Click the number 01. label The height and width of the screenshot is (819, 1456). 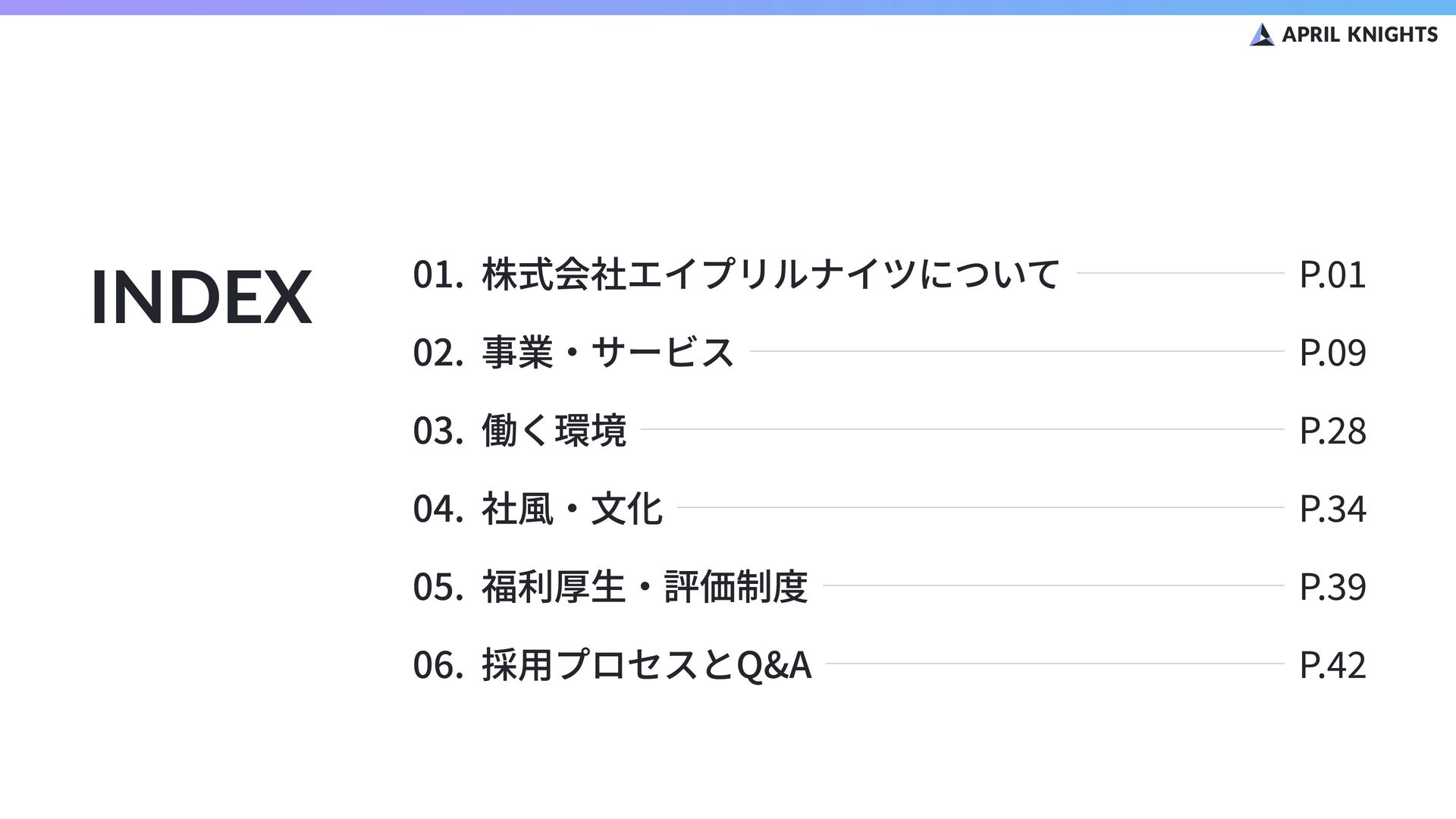(x=438, y=275)
